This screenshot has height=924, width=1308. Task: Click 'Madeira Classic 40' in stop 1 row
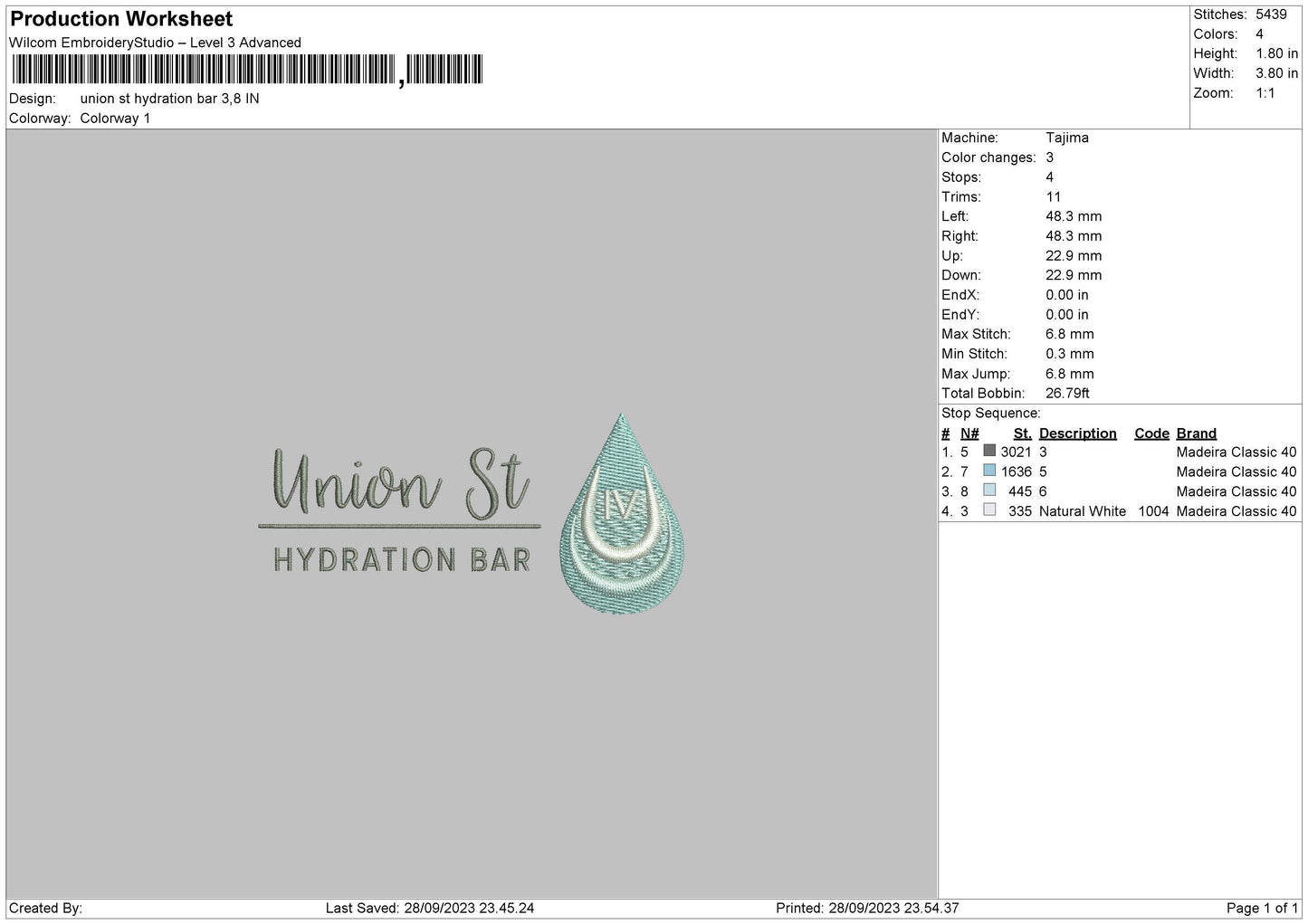tap(1236, 452)
